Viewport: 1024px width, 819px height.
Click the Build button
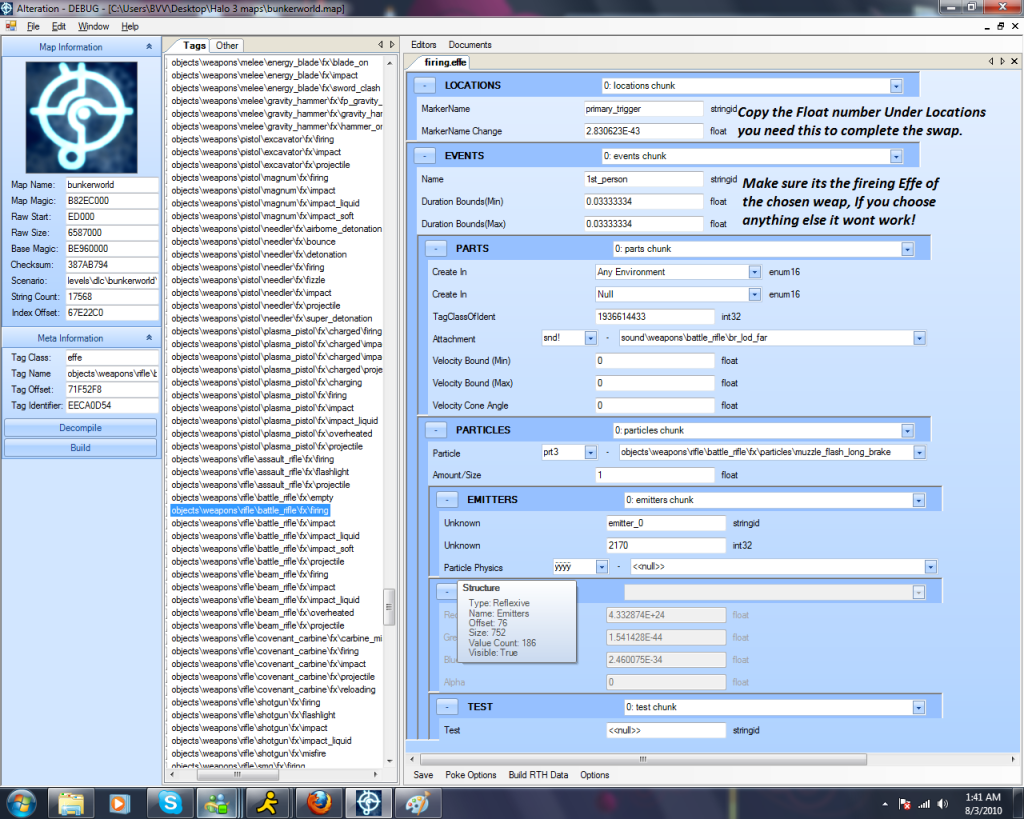[x=80, y=447]
